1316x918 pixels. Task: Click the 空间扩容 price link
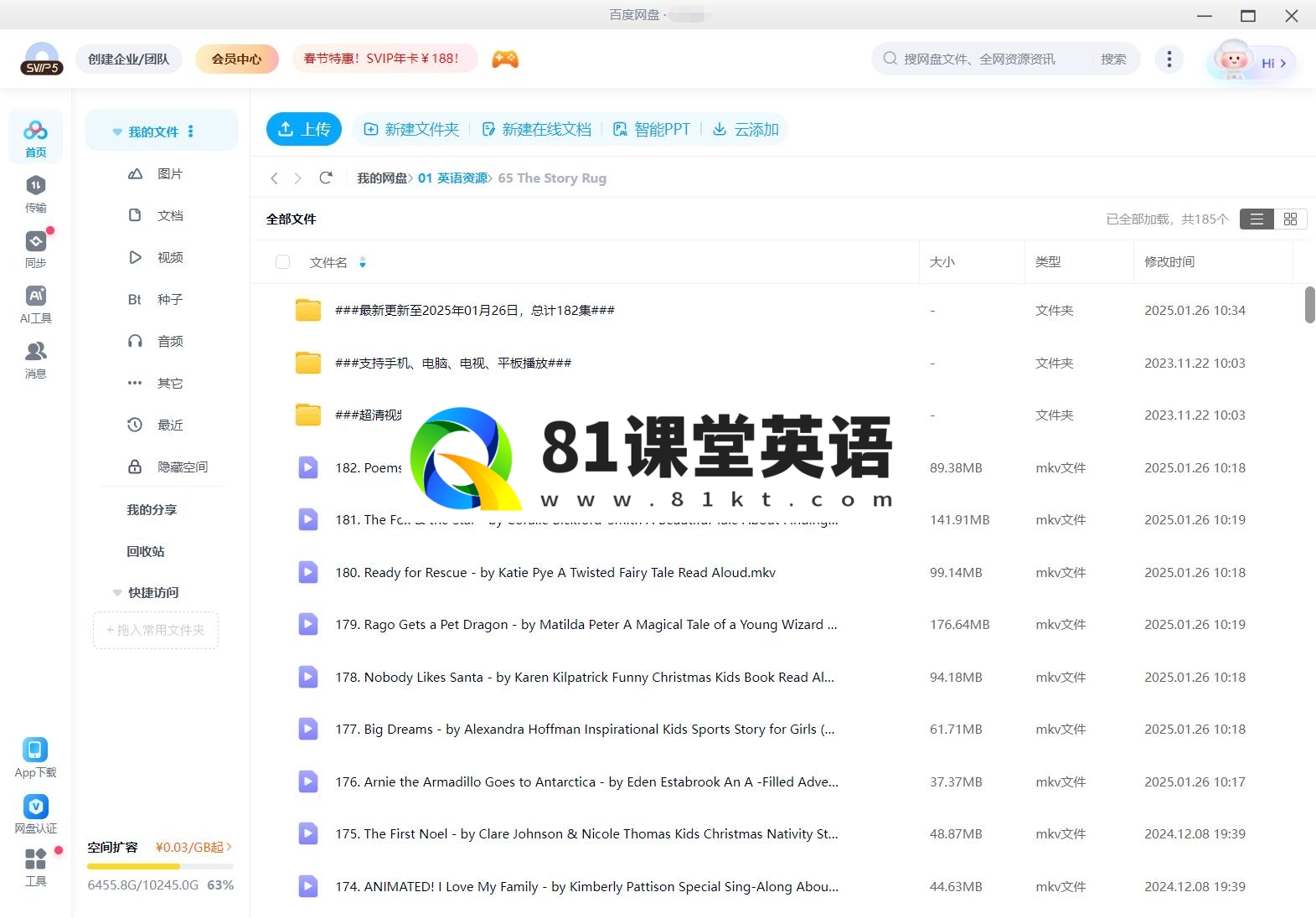tap(194, 847)
